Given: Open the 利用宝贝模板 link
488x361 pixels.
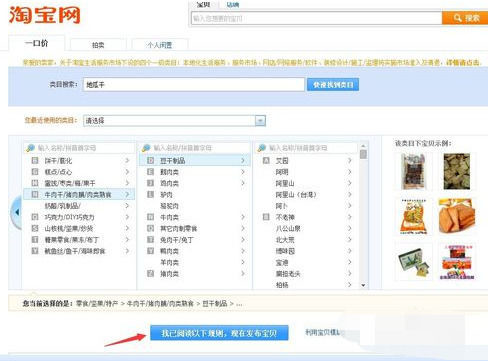Looking at the screenshot, I should click(322, 332).
